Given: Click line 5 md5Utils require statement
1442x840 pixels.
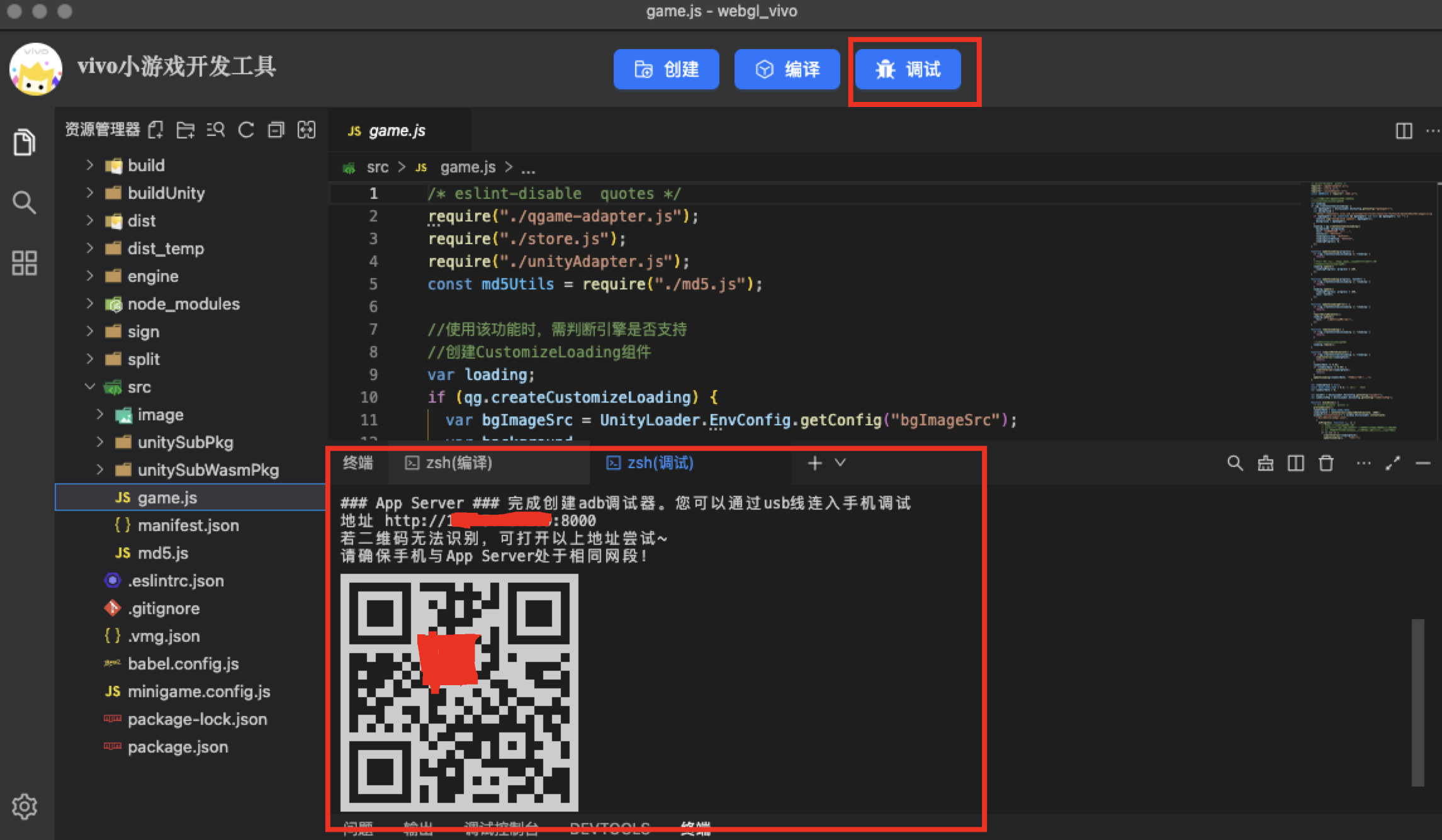Looking at the screenshot, I should click(x=595, y=284).
